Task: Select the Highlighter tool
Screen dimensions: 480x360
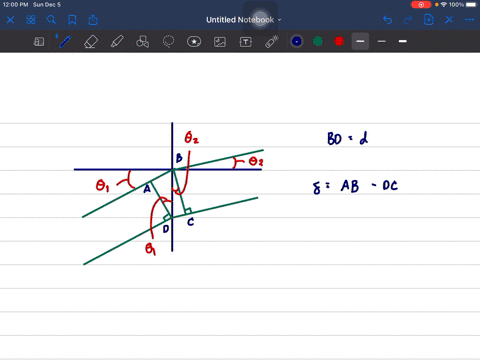Action: click(117, 42)
